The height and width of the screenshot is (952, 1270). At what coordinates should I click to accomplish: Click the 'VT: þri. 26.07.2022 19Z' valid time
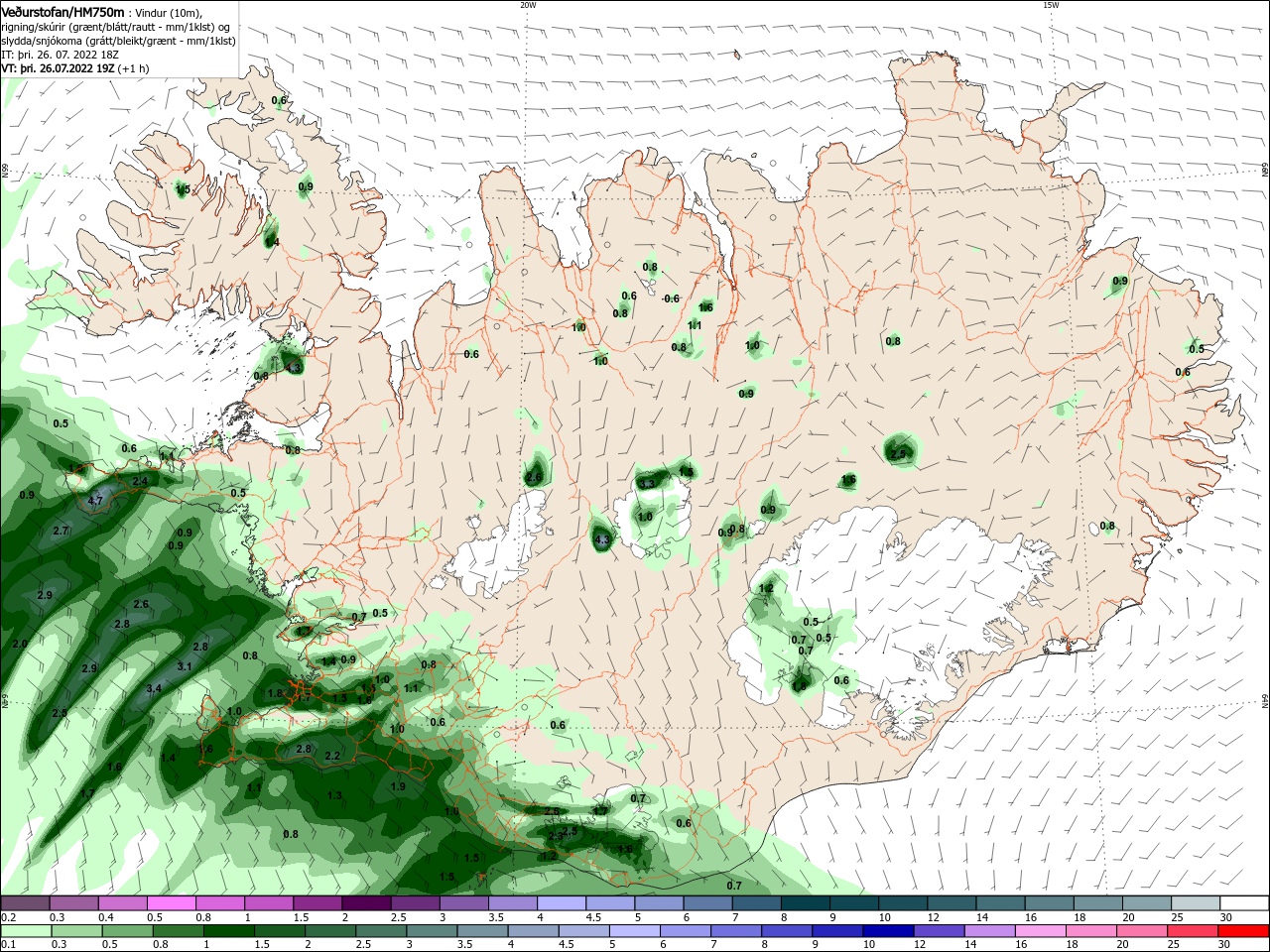point(58,68)
